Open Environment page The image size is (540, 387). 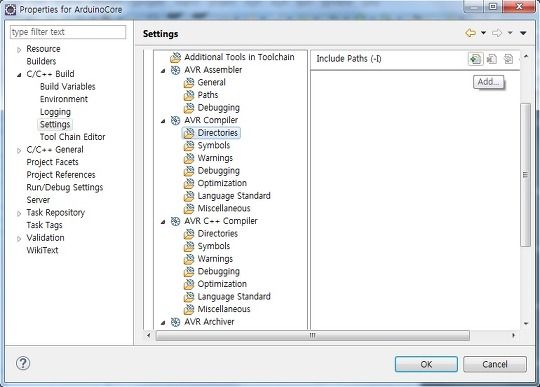pyautogui.click(x=64, y=99)
